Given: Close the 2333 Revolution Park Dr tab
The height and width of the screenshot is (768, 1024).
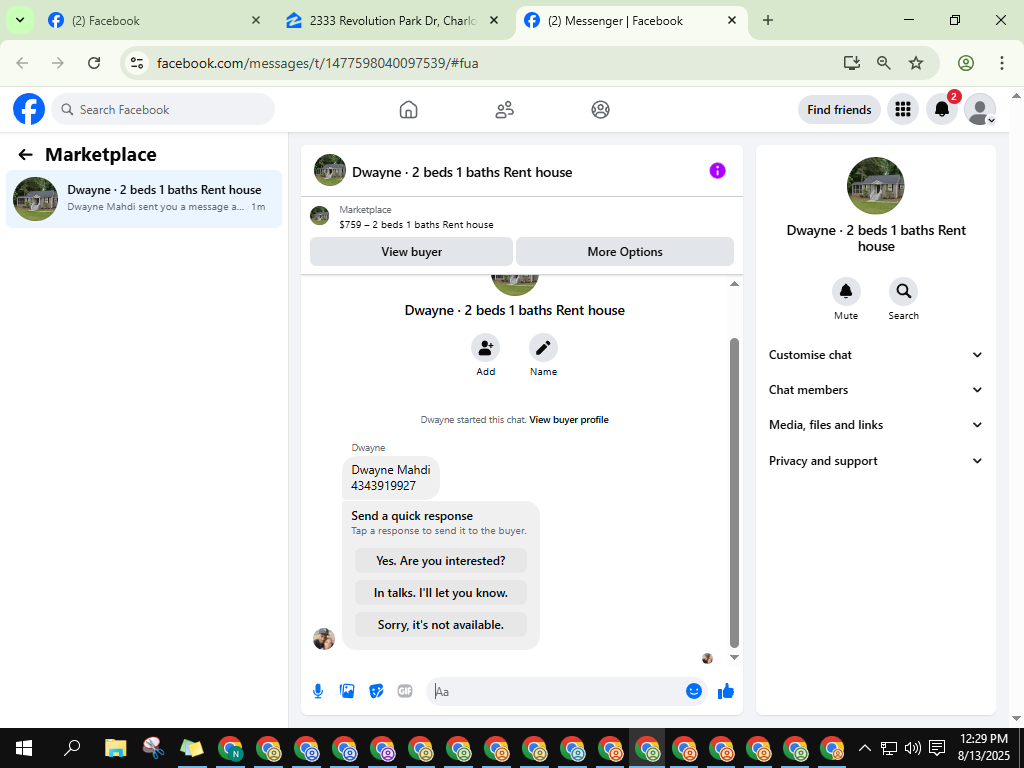Looking at the screenshot, I should (494, 20).
